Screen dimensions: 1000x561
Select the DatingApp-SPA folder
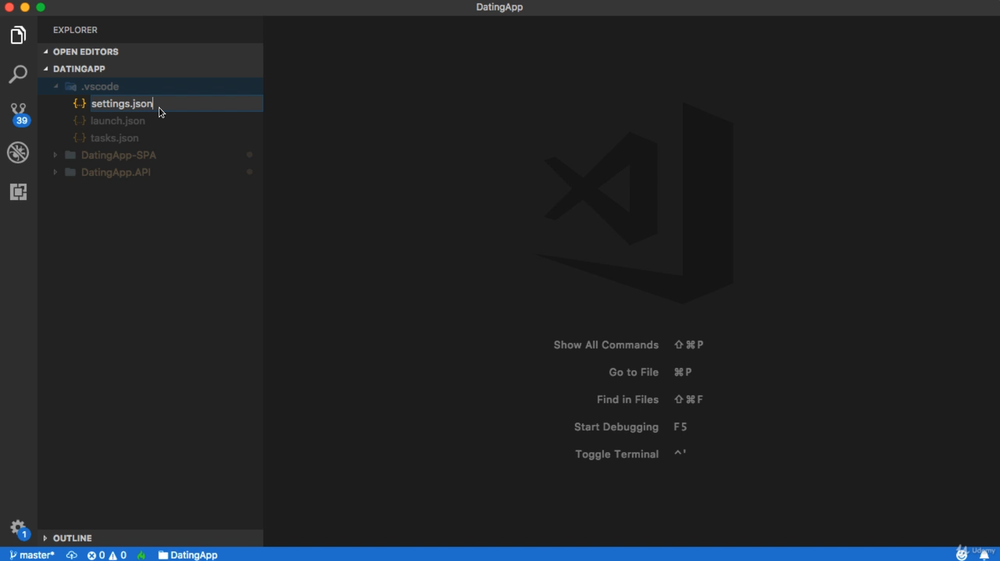pos(118,155)
